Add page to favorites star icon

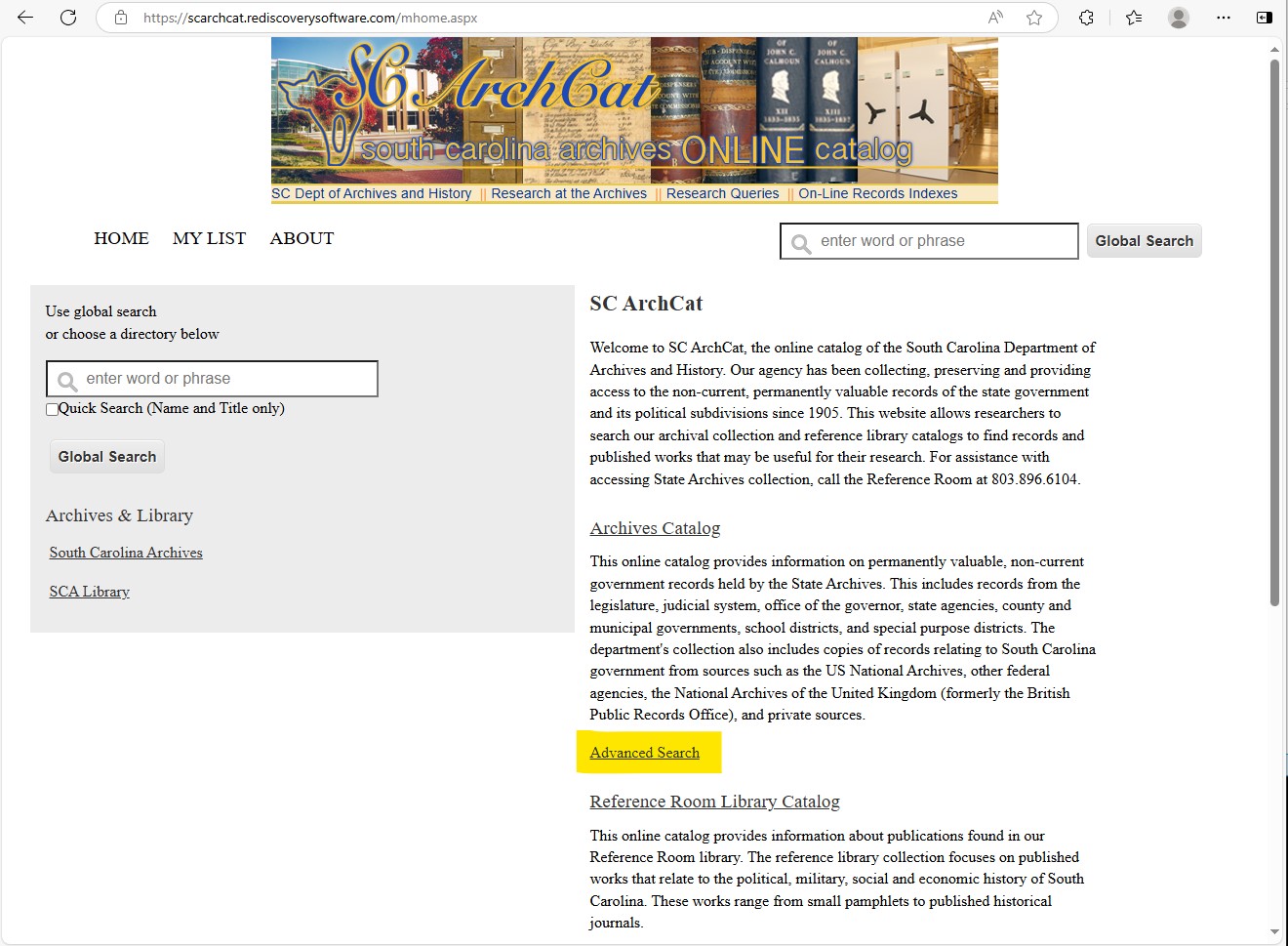[1034, 18]
